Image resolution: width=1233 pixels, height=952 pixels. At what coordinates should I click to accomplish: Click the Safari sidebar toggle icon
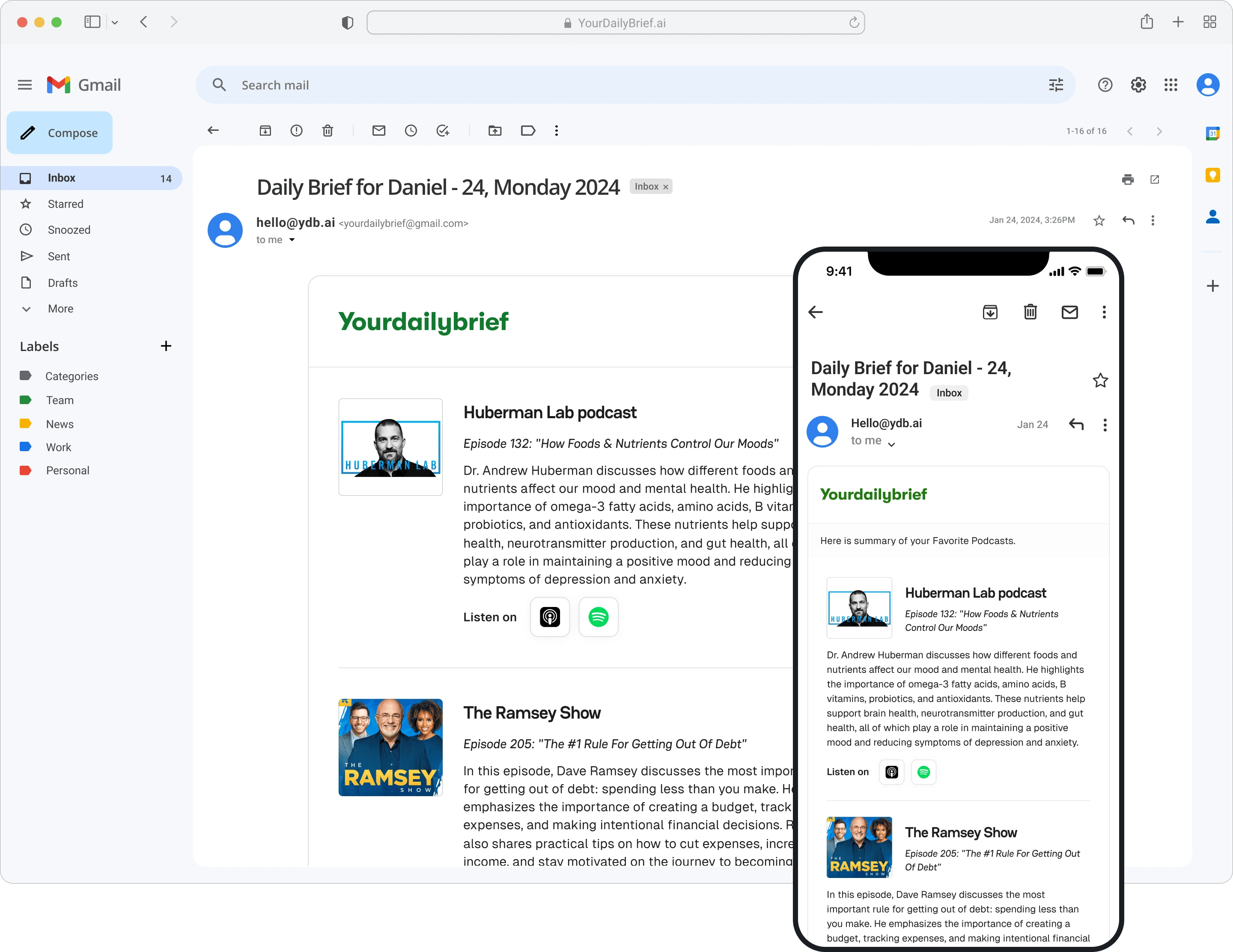92,22
